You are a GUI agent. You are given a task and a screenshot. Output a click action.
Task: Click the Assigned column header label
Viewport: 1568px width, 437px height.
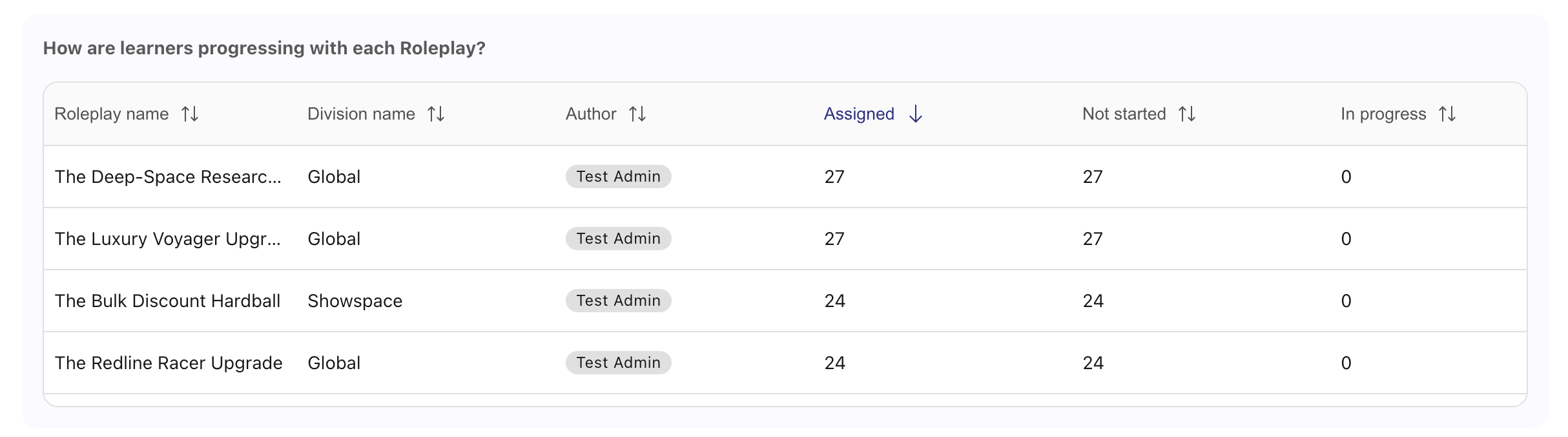(x=859, y=114)
